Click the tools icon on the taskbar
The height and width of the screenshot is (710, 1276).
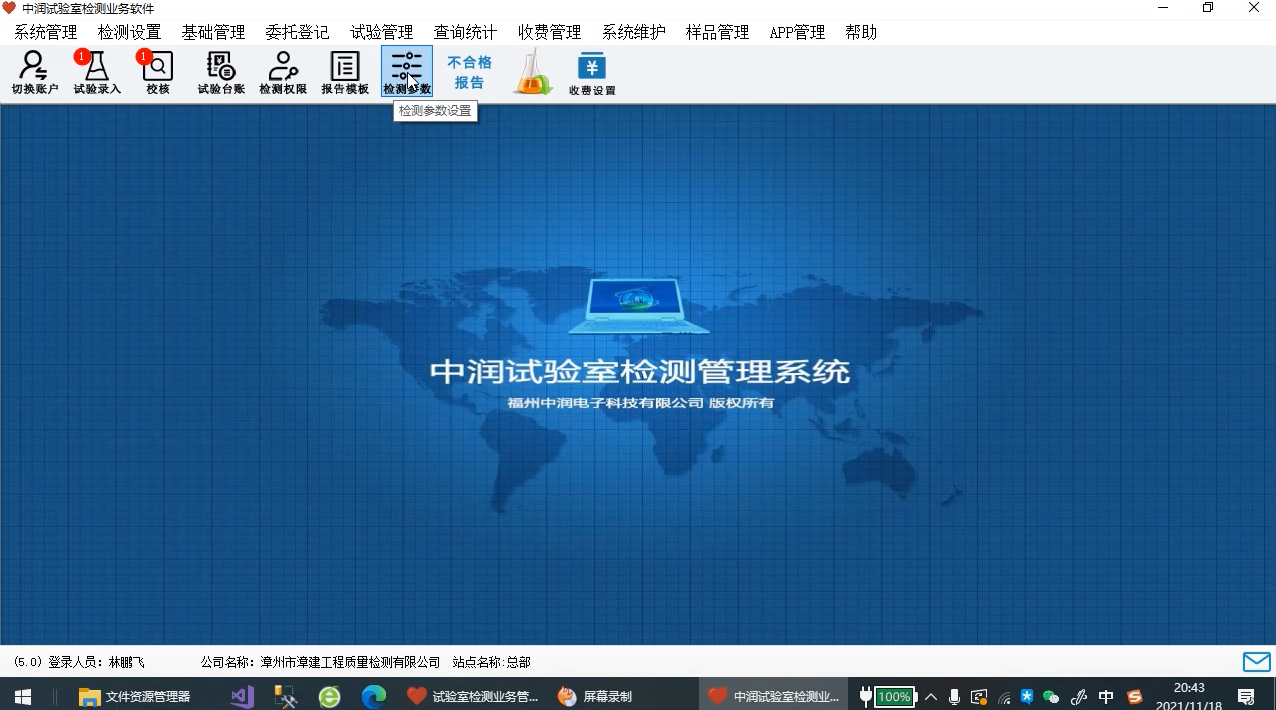286,696
